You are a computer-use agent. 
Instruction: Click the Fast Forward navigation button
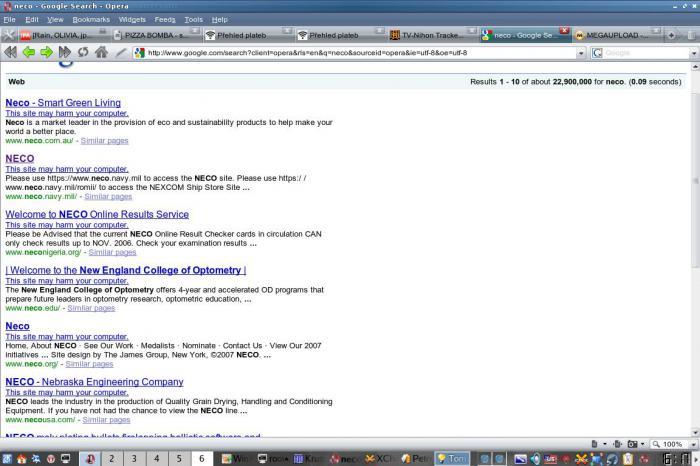(65, 52)
